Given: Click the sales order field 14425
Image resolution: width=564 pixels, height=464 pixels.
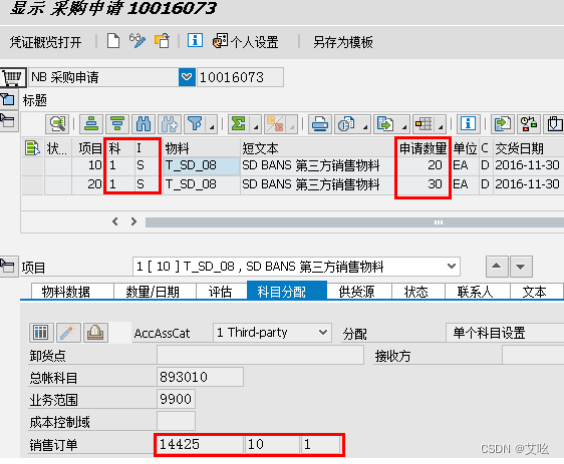Looking at the screenshot, I should (x=200, y=445).
